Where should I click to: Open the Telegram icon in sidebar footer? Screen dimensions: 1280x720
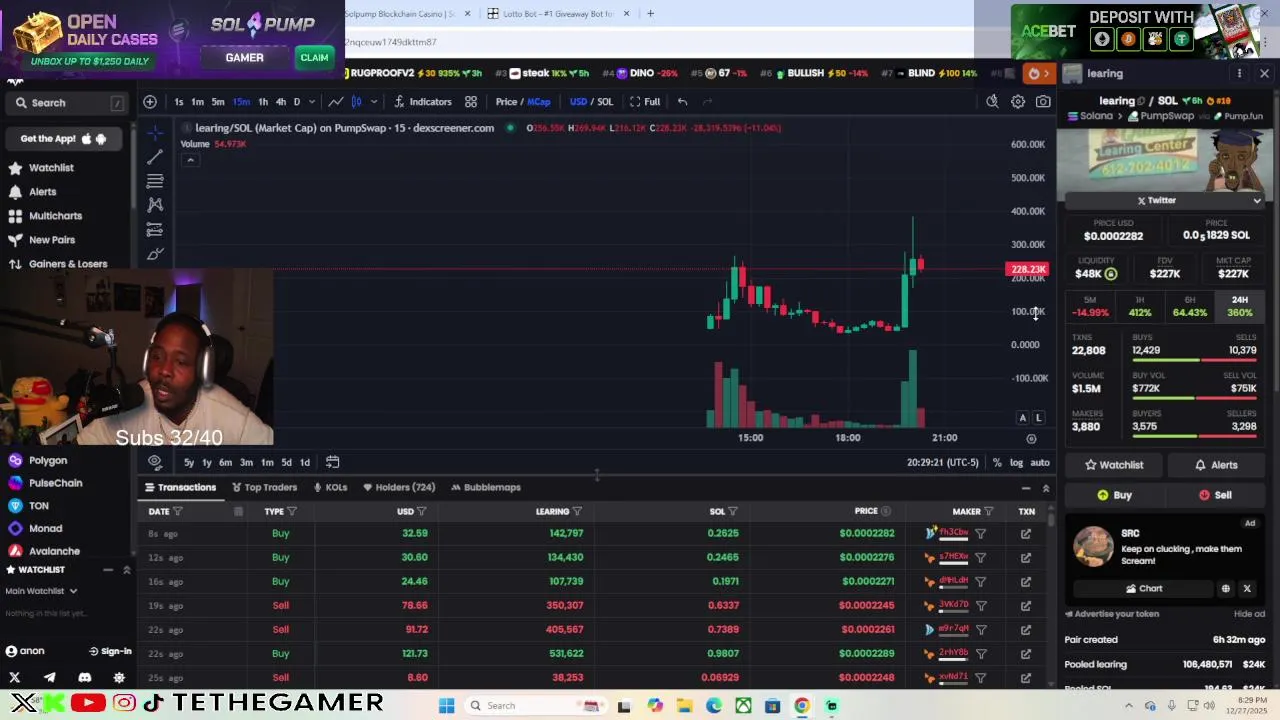(x=49, y=678)
